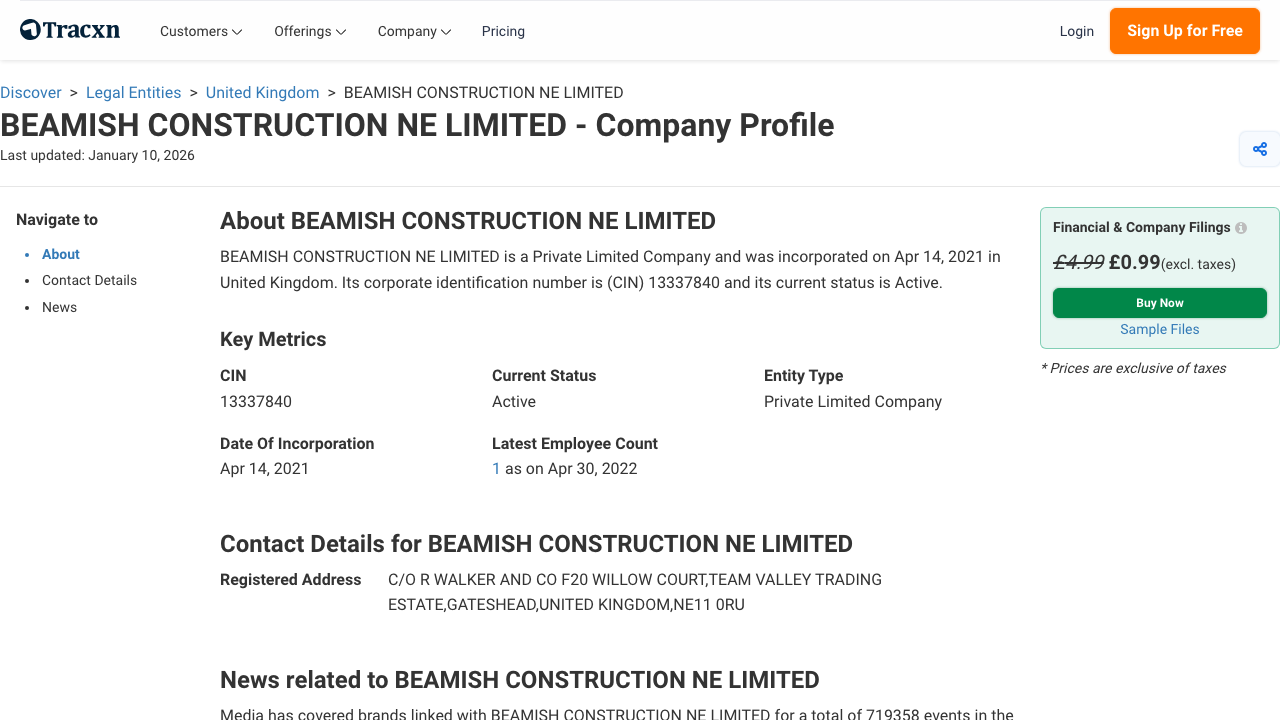
Task: Go to United Kingdom breadcrumb
Action: click(262, 92)
